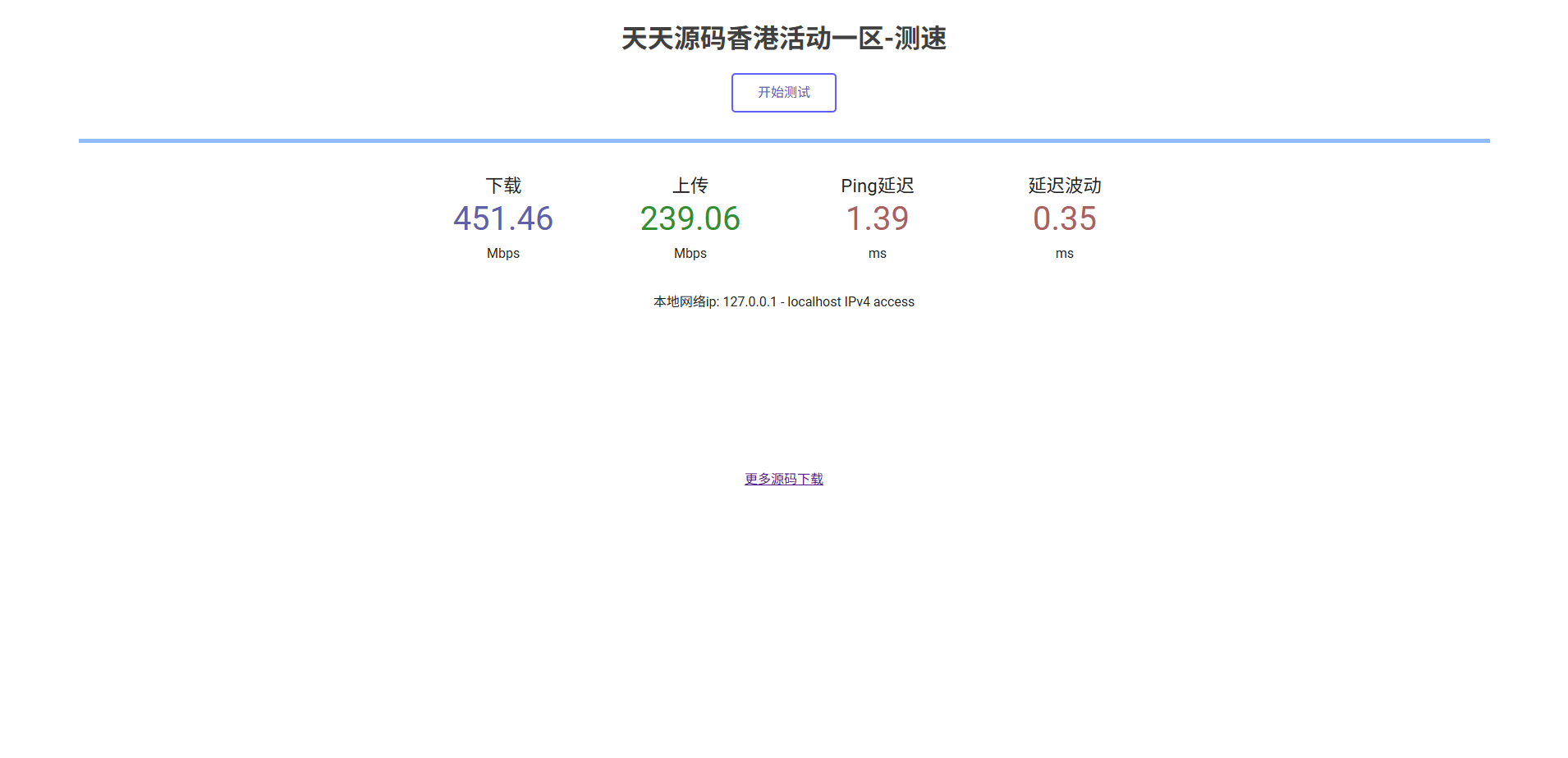Click the Ping延迟 heading
This screenshot has width=1568, height=758.
pos(877,186)
